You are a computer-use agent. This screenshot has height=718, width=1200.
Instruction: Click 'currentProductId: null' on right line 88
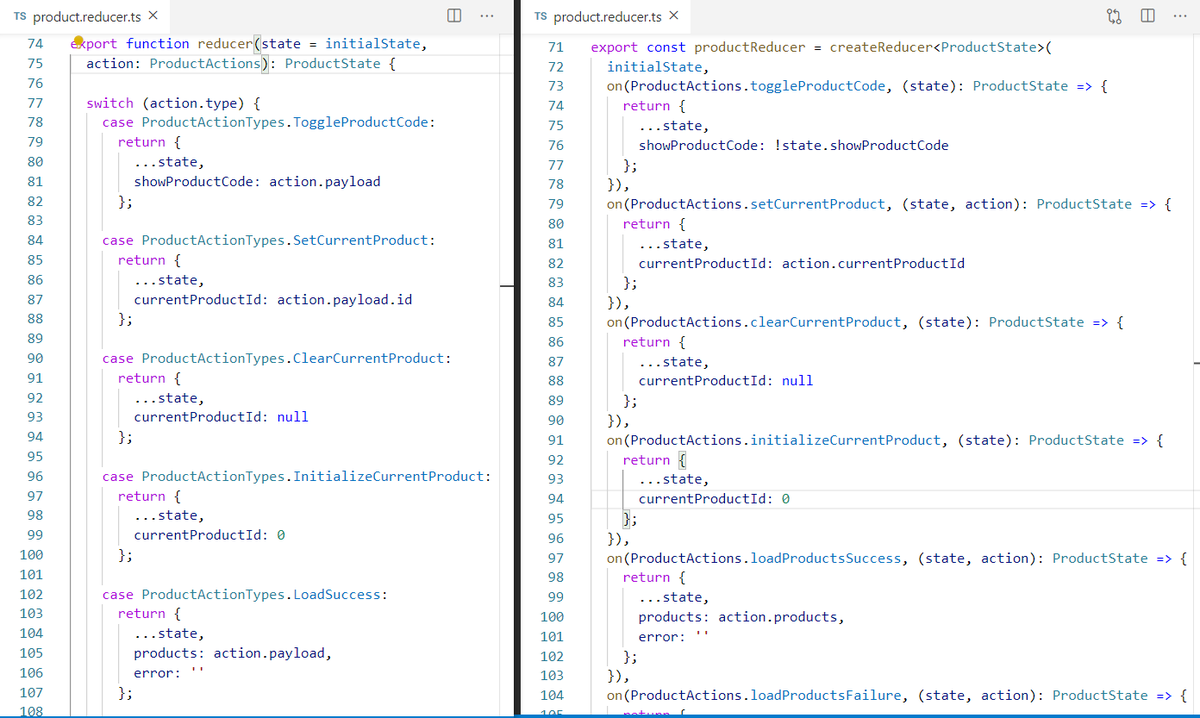(726, 381)
